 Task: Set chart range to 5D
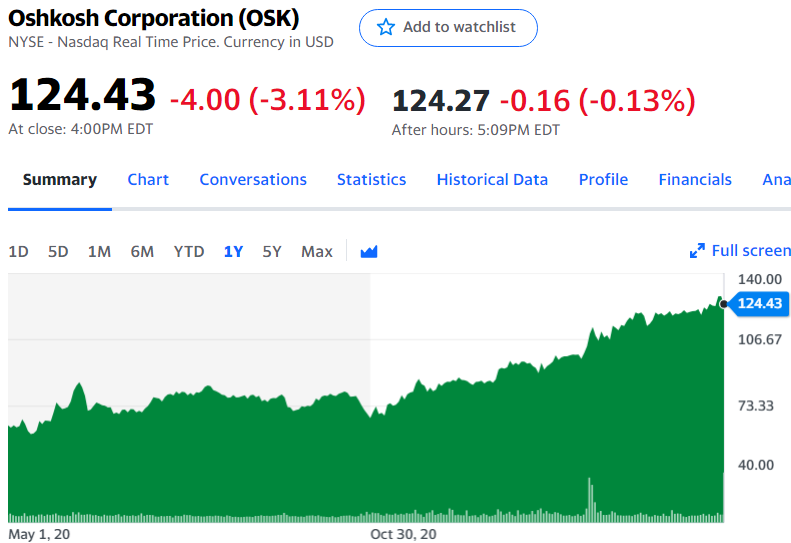pos(58,251)
